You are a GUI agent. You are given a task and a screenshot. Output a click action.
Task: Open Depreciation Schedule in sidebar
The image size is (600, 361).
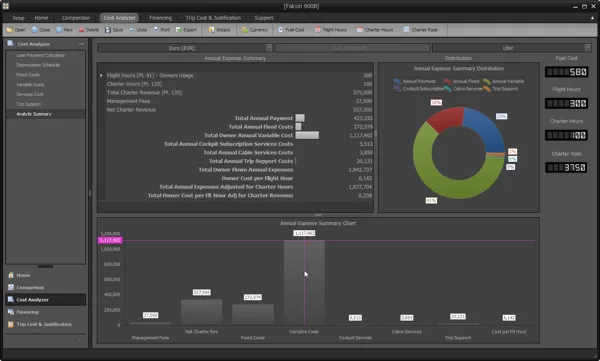coord(38,65)
